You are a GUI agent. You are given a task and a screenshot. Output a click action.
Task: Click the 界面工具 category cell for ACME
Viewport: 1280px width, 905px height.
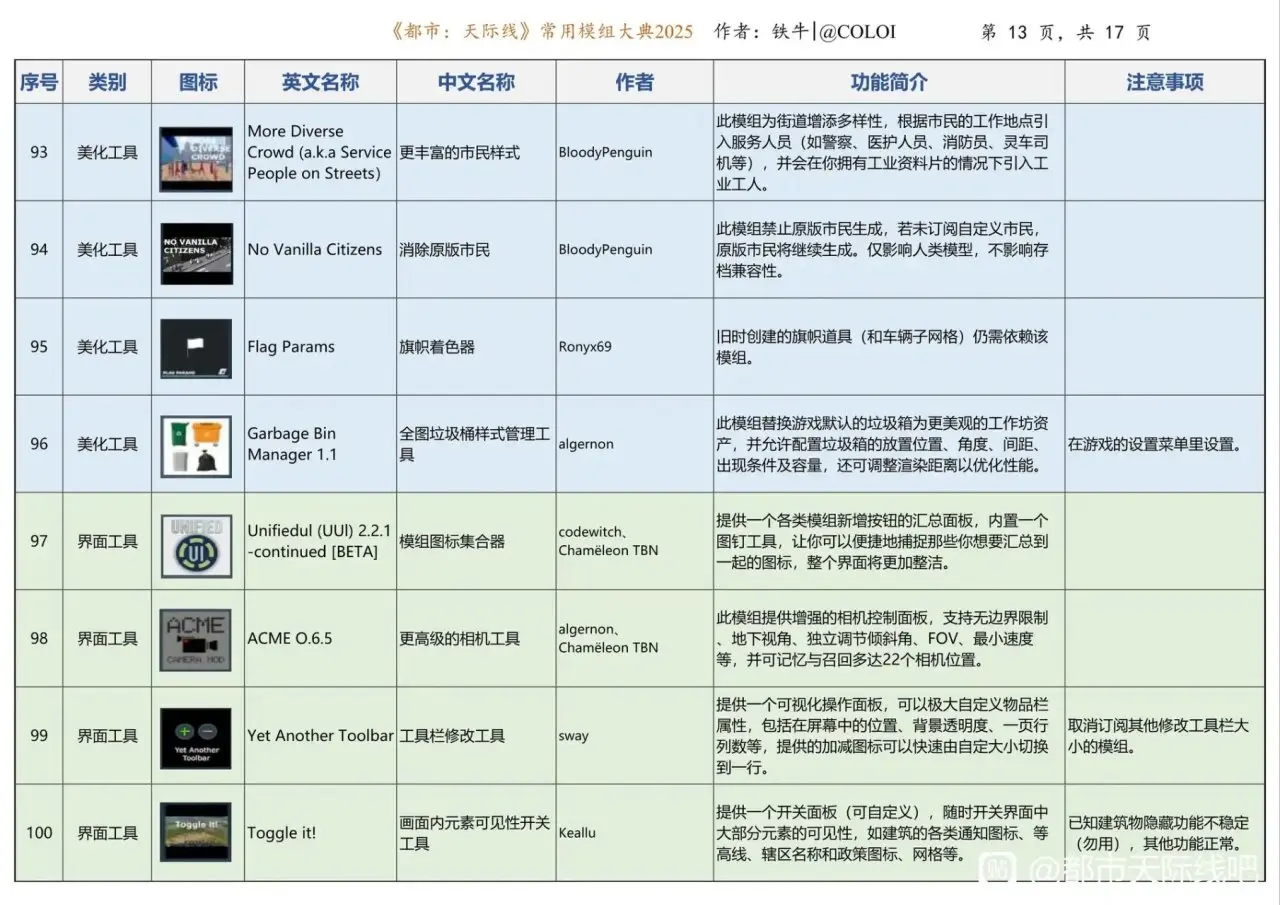coord(107,638)
